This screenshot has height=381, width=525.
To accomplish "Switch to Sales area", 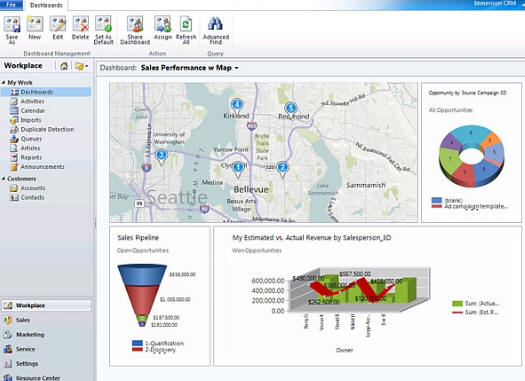I will pos(46,320).
